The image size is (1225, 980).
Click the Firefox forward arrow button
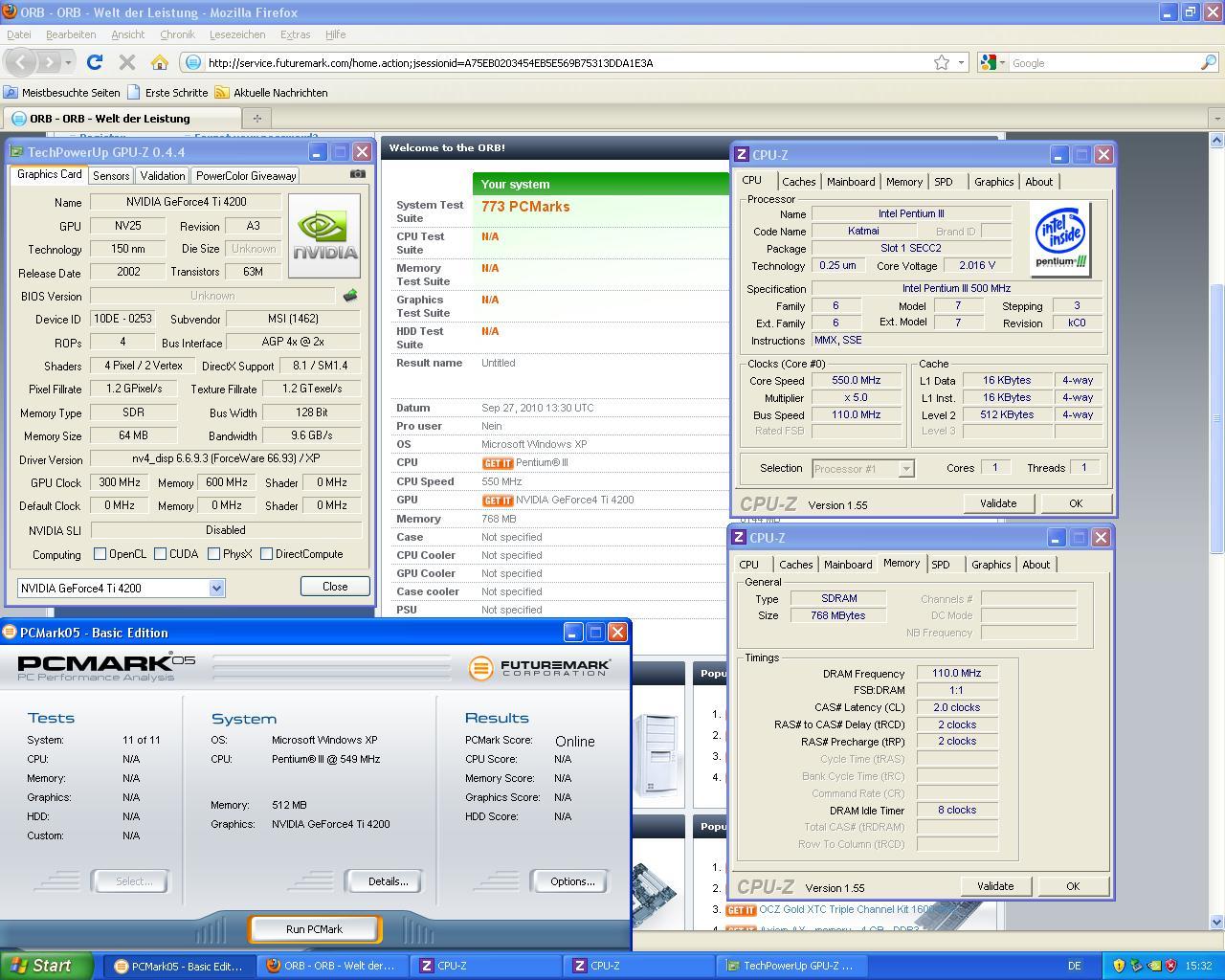click(x=50, y=62)
